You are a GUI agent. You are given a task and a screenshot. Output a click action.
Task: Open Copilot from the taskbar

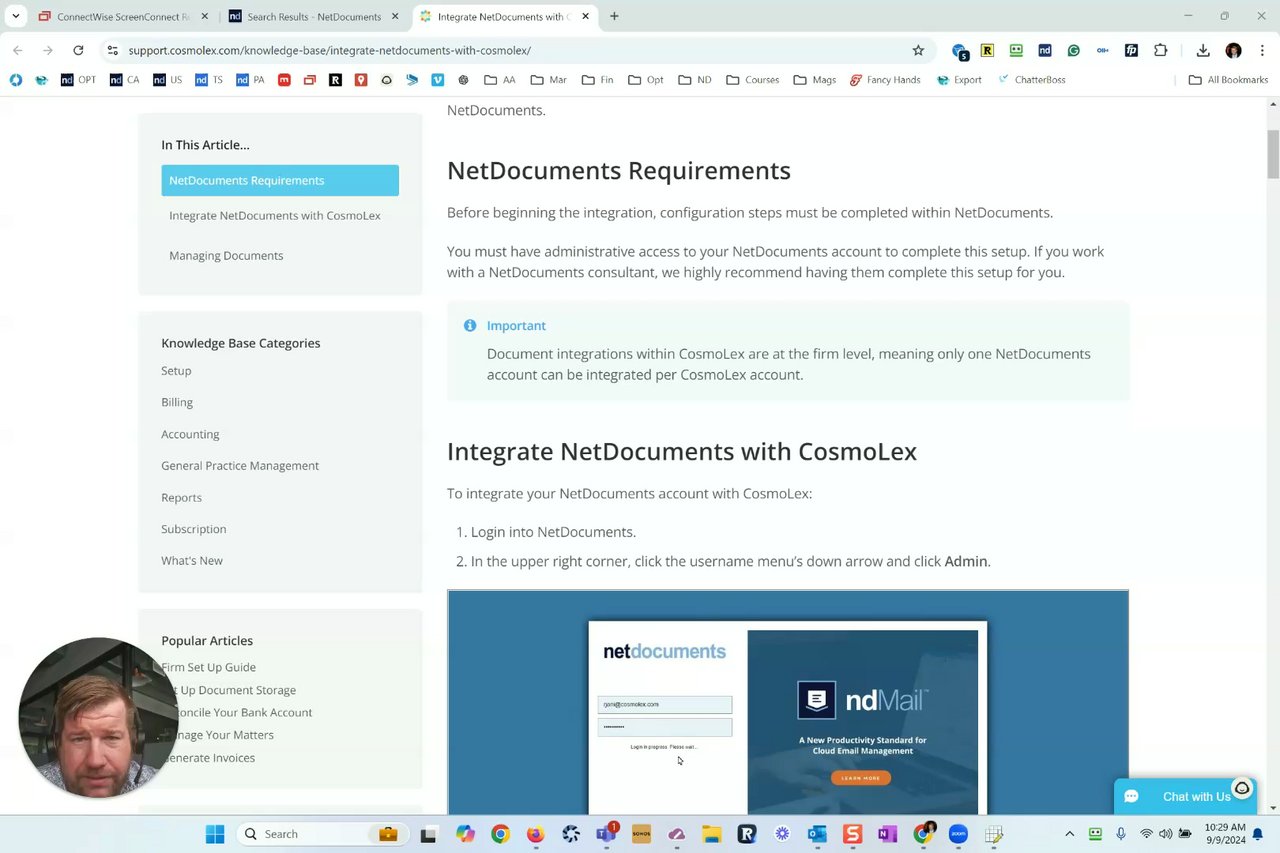tap(465, 834)
